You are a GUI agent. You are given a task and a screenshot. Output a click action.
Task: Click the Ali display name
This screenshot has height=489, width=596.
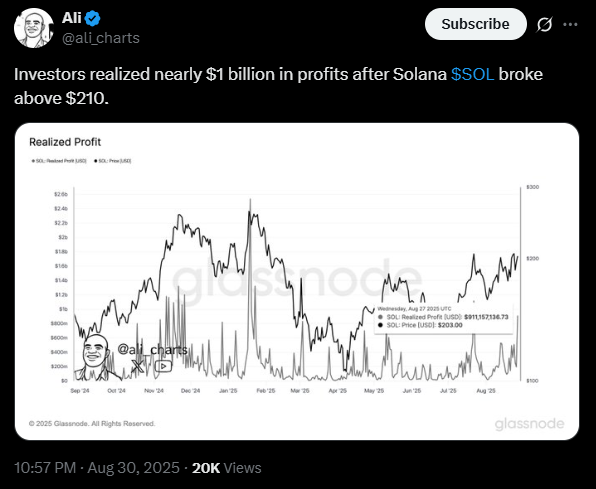coord(72,18)
